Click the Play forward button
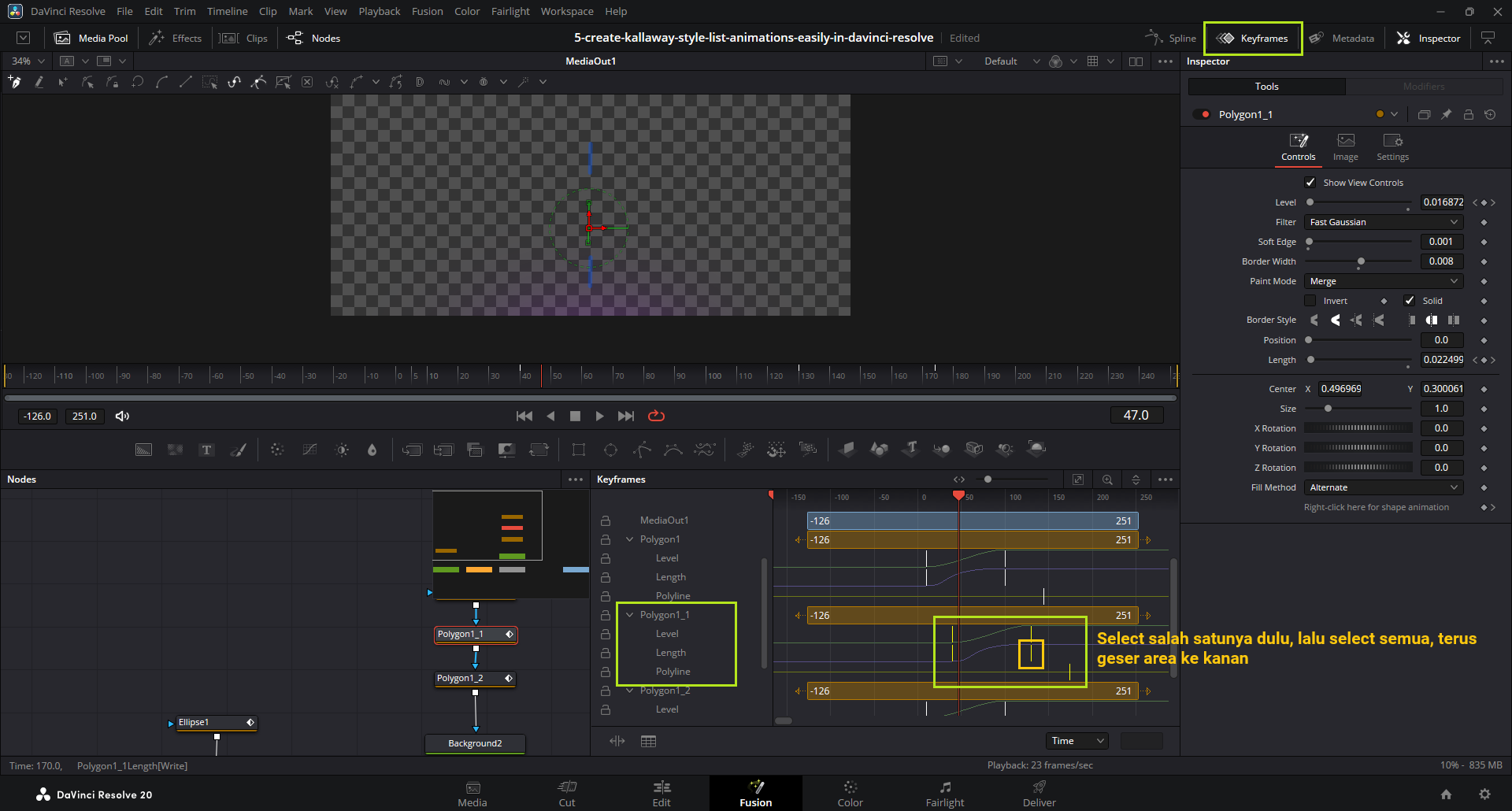 click(599, 416)
